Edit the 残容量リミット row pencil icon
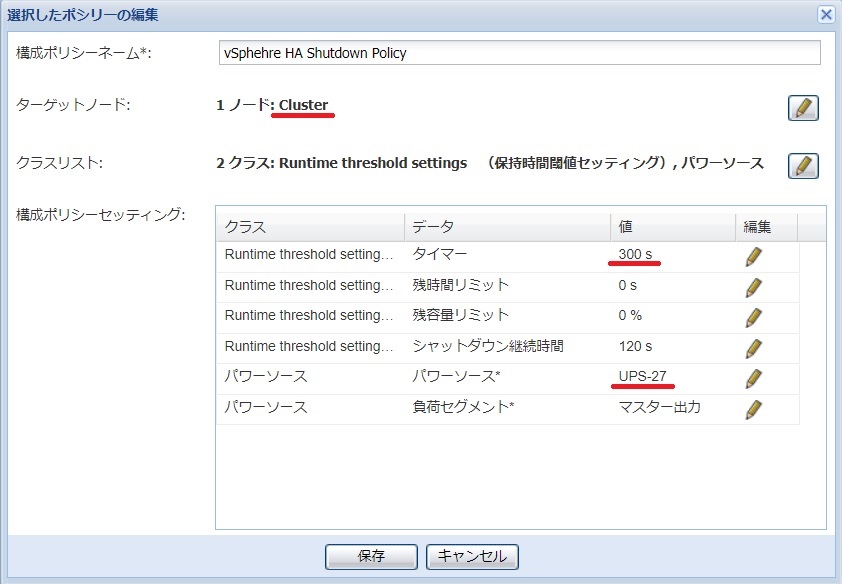The width and height of the screenshot is (842, 584). [x=753, y=318]
